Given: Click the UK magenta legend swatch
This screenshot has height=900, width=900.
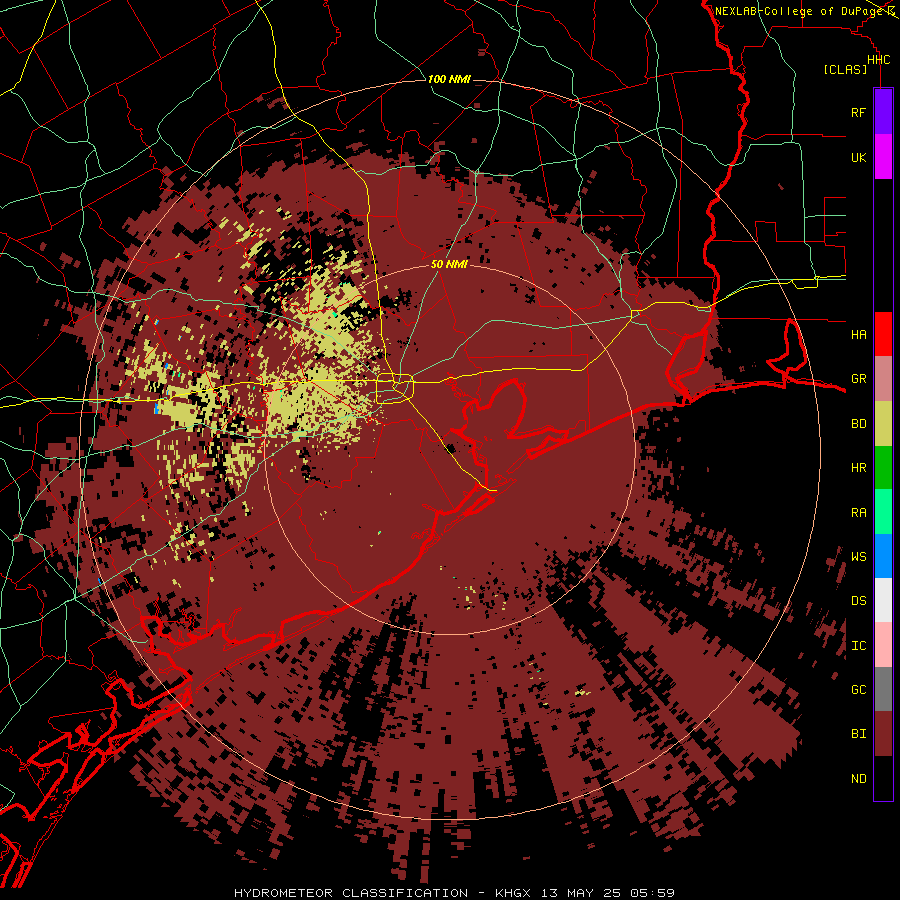Looking at the screenshot, I should [883, 157].
